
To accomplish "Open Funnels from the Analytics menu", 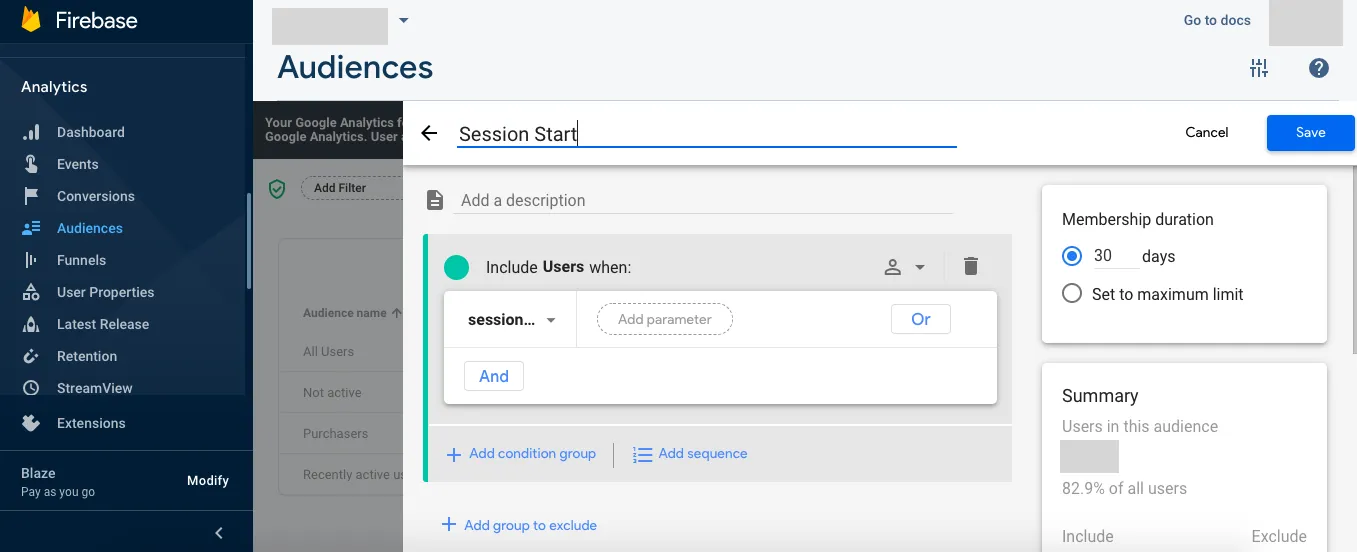I will pos(81,260).
